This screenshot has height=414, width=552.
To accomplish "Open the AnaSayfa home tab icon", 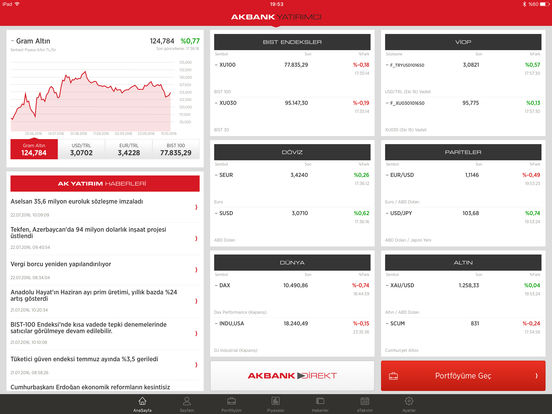I will (142, 404).
